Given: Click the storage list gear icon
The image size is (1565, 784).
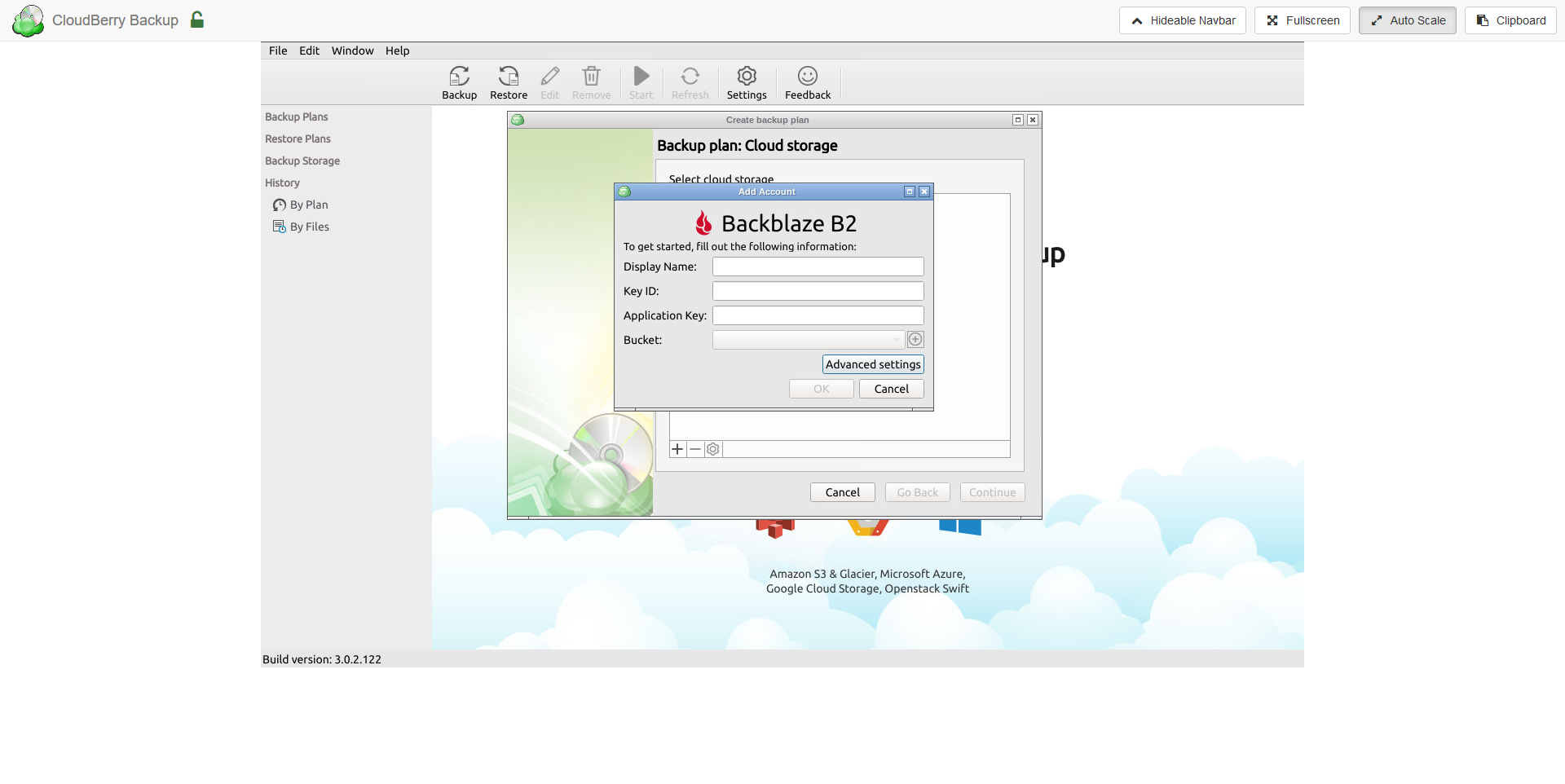Looking at the screenshot, I should click(x=713, y=449).
